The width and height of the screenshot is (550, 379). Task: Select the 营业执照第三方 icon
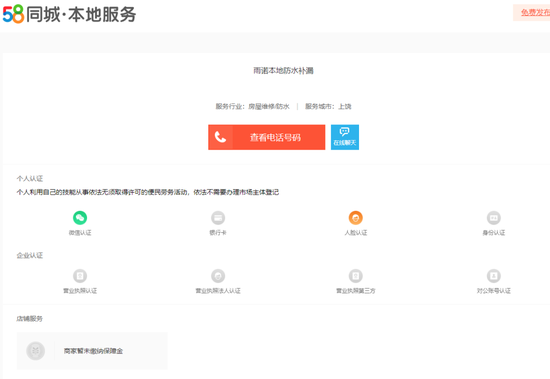pyautogui.click(x=356, y=276)
